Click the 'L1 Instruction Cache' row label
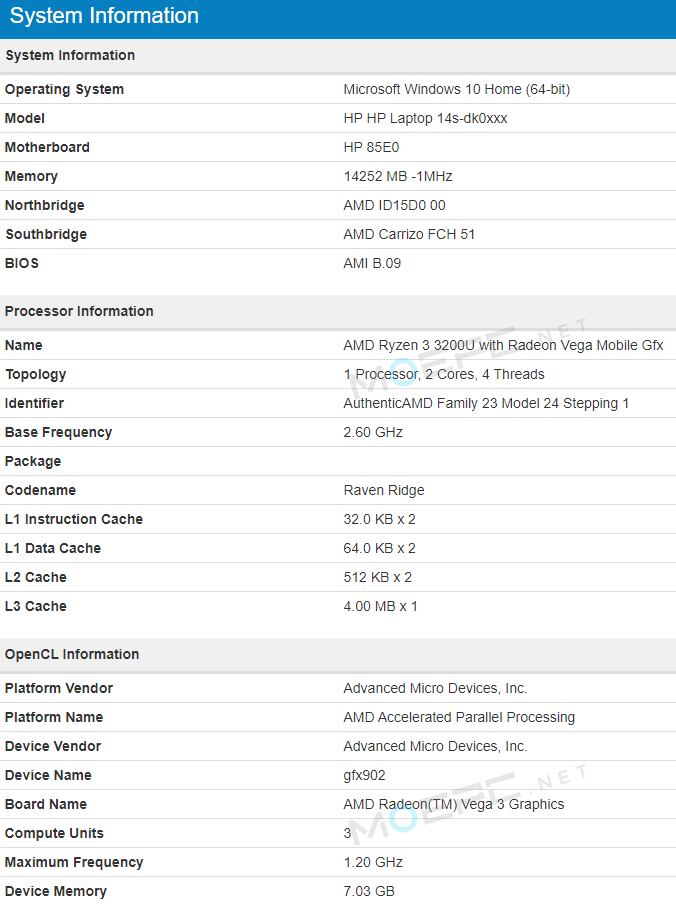The height and width of the screenshot is (912, 676). pos(74,519)
